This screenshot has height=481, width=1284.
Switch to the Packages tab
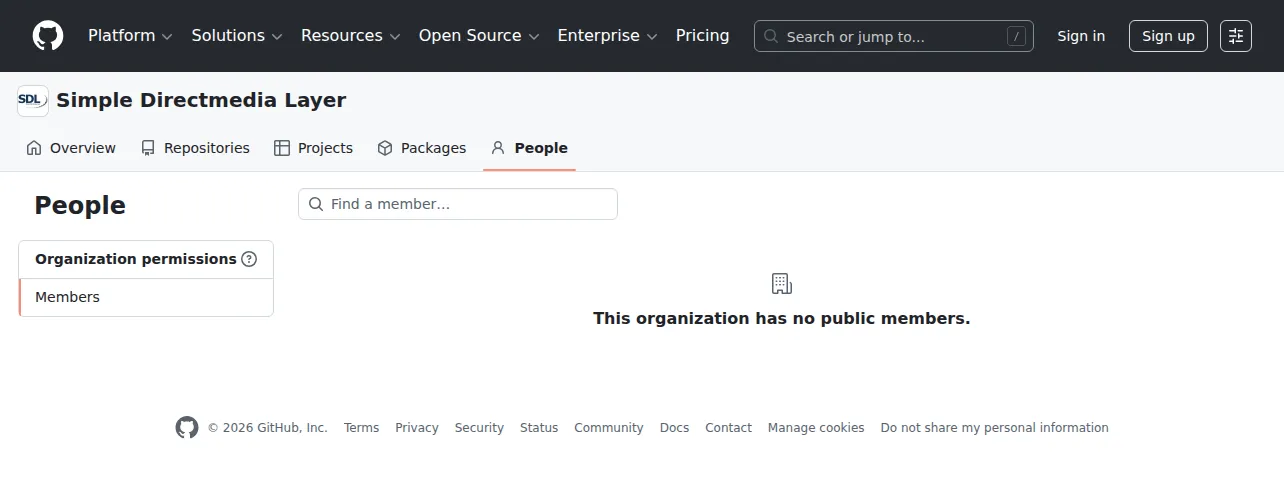421,148
